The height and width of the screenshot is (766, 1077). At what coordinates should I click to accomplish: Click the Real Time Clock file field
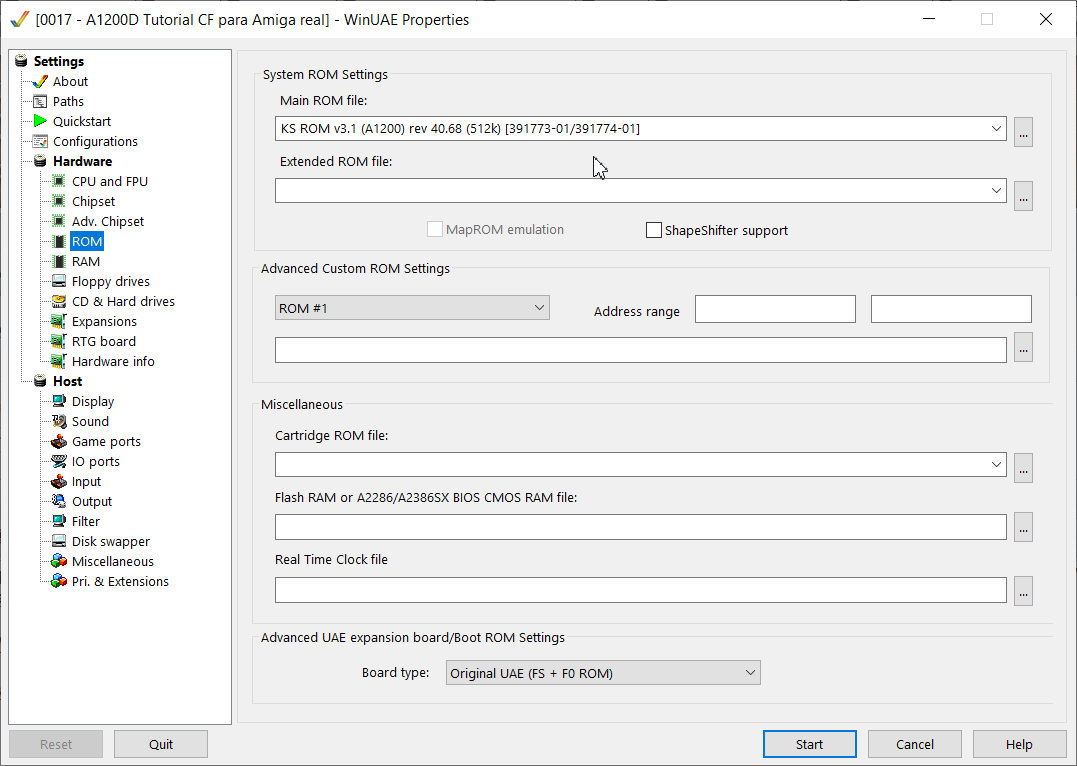pyautogui.click(x=640, y=589)
